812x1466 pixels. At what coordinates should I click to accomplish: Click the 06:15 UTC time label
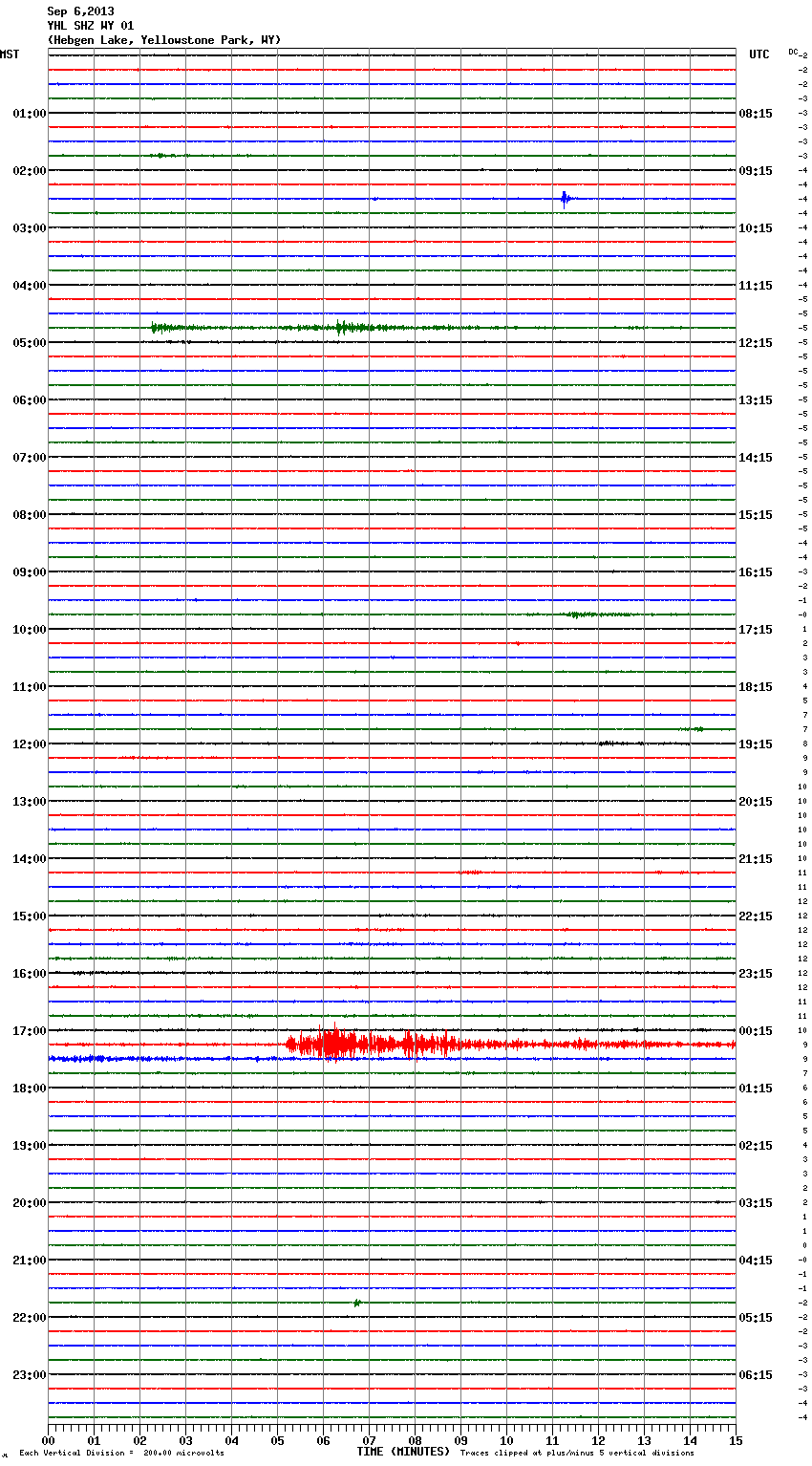(756, 1375)
